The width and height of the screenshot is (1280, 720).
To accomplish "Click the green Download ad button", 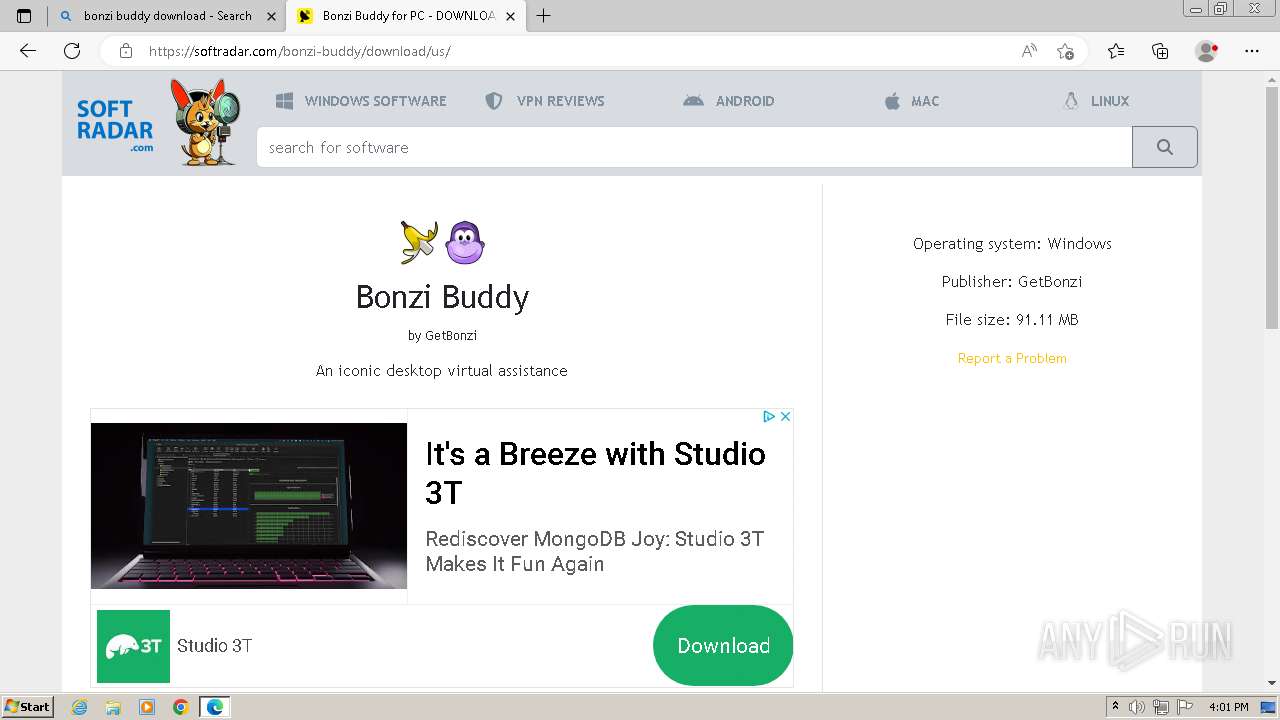I will coord(723,646).
